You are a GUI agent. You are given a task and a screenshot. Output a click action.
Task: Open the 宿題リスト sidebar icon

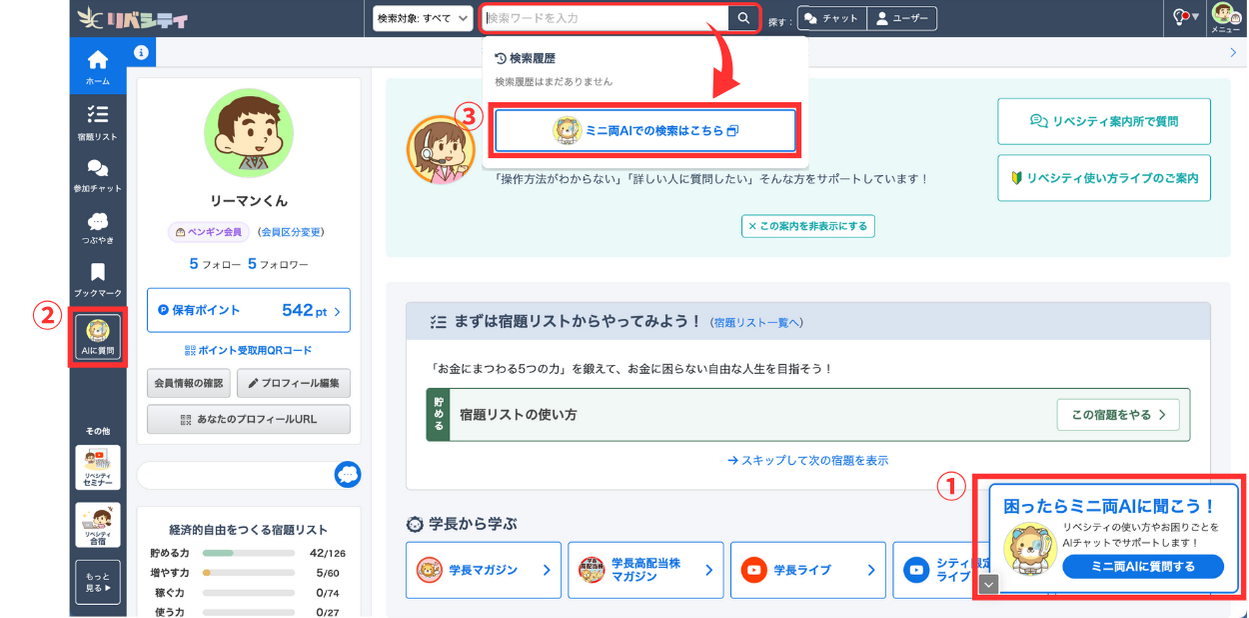(x=97, y=120)
